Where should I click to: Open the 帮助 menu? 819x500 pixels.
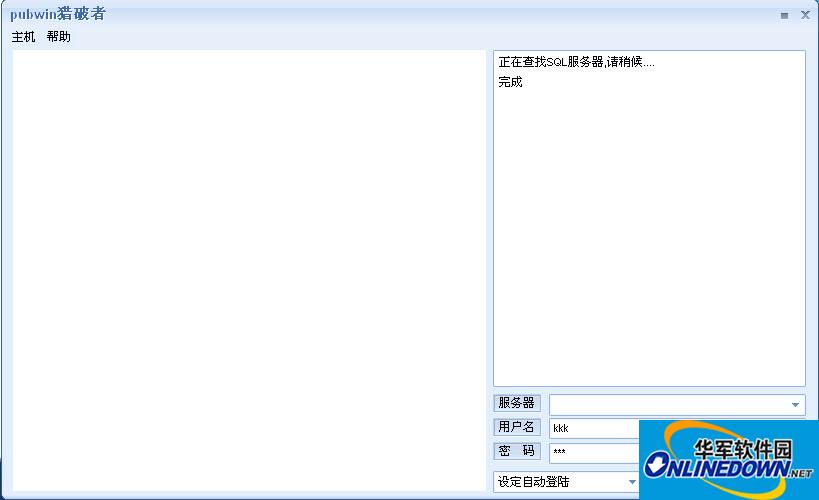58,37
